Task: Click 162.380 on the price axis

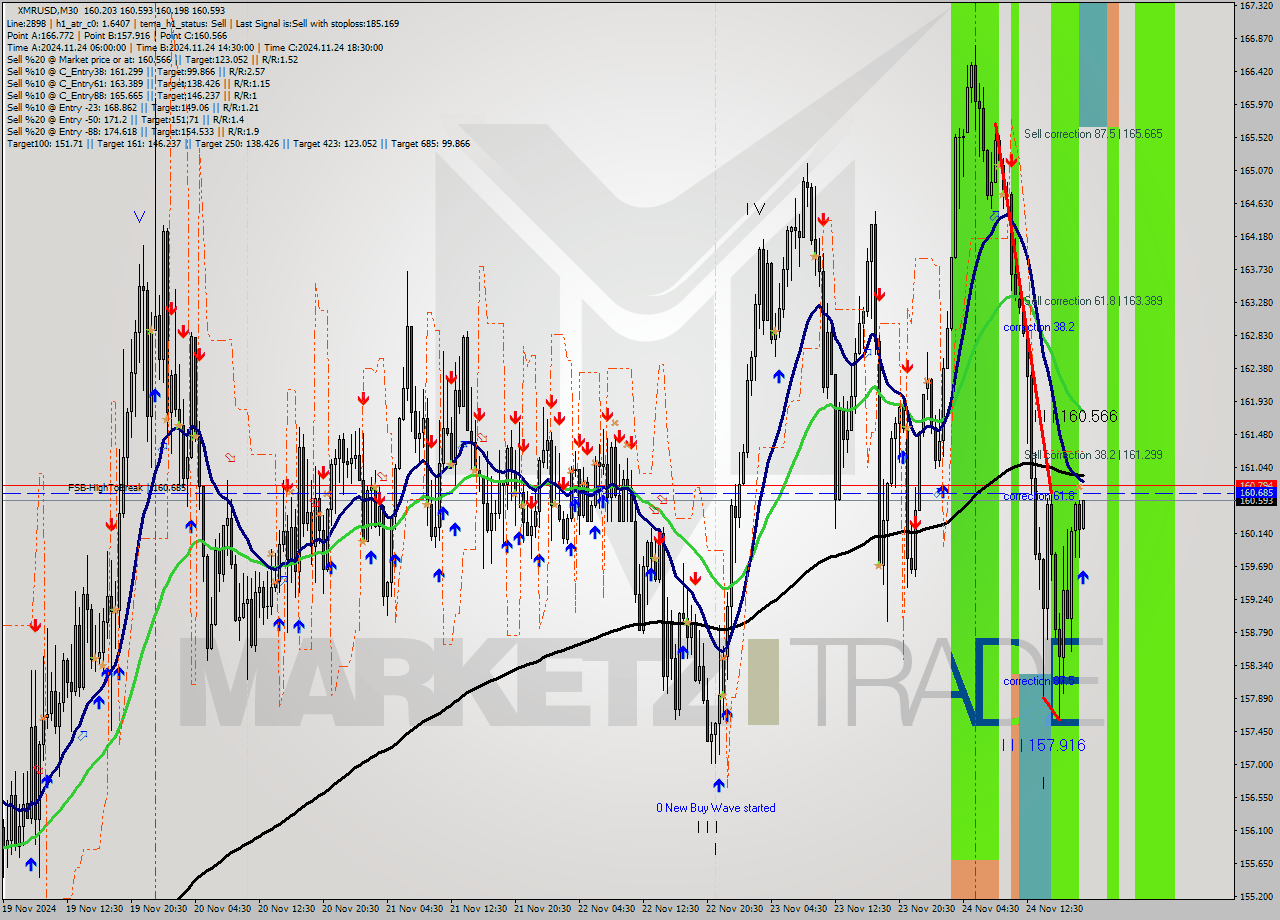Action: click(1255, 369)
